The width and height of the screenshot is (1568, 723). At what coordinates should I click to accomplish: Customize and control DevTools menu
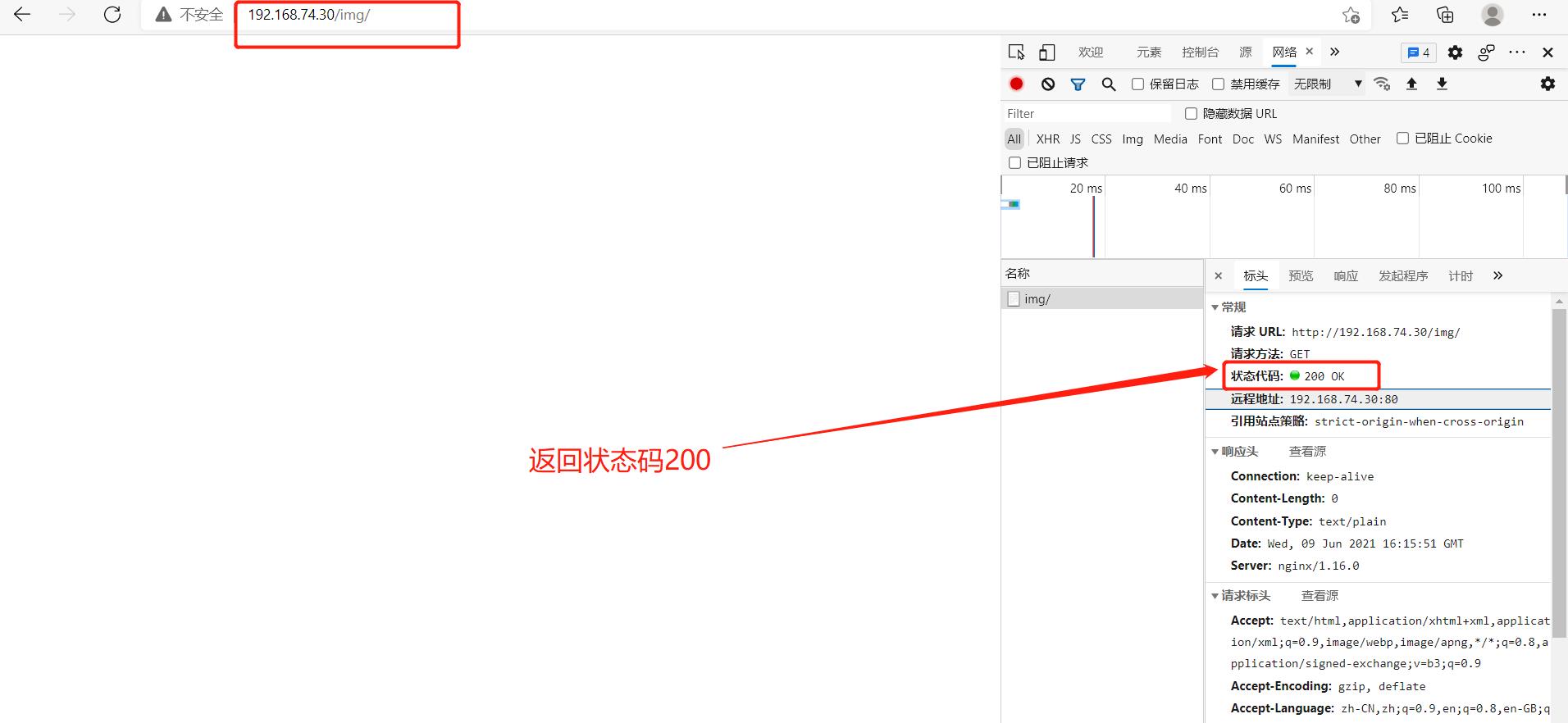click(1517, 52)
